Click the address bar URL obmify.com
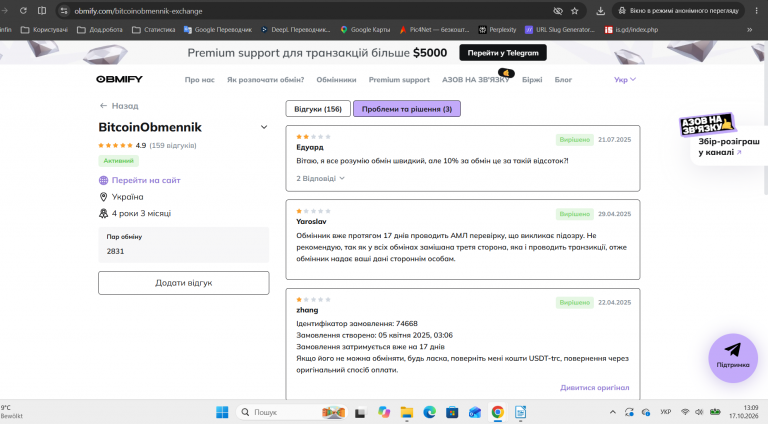 coord(138,11)
